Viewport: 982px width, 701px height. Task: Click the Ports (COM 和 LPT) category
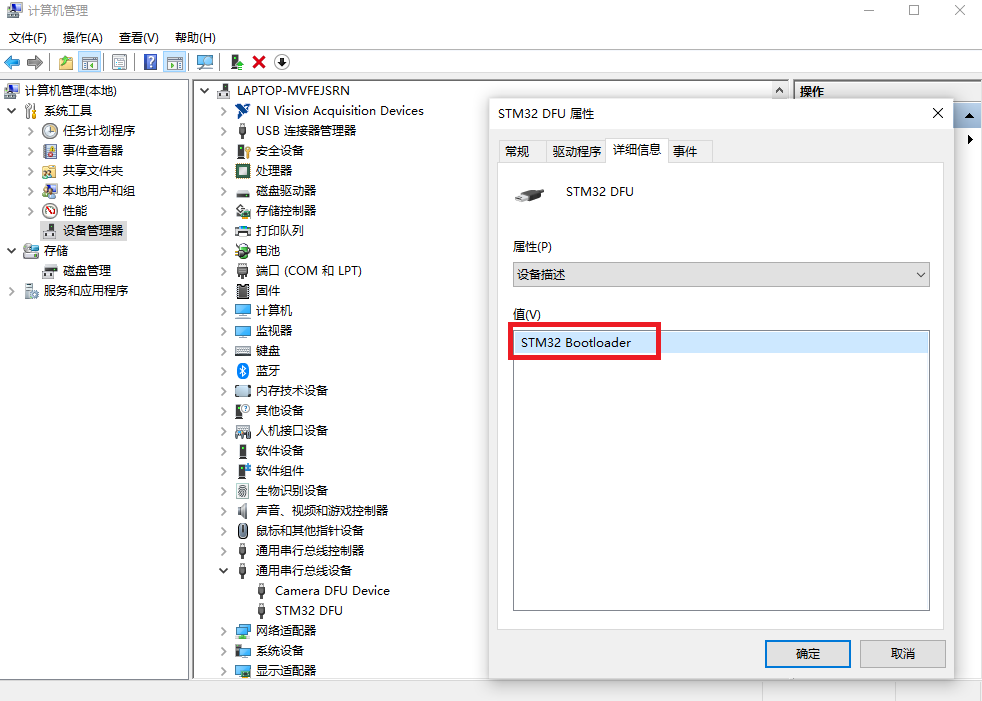pyautogui.click(x=309, y=271)
